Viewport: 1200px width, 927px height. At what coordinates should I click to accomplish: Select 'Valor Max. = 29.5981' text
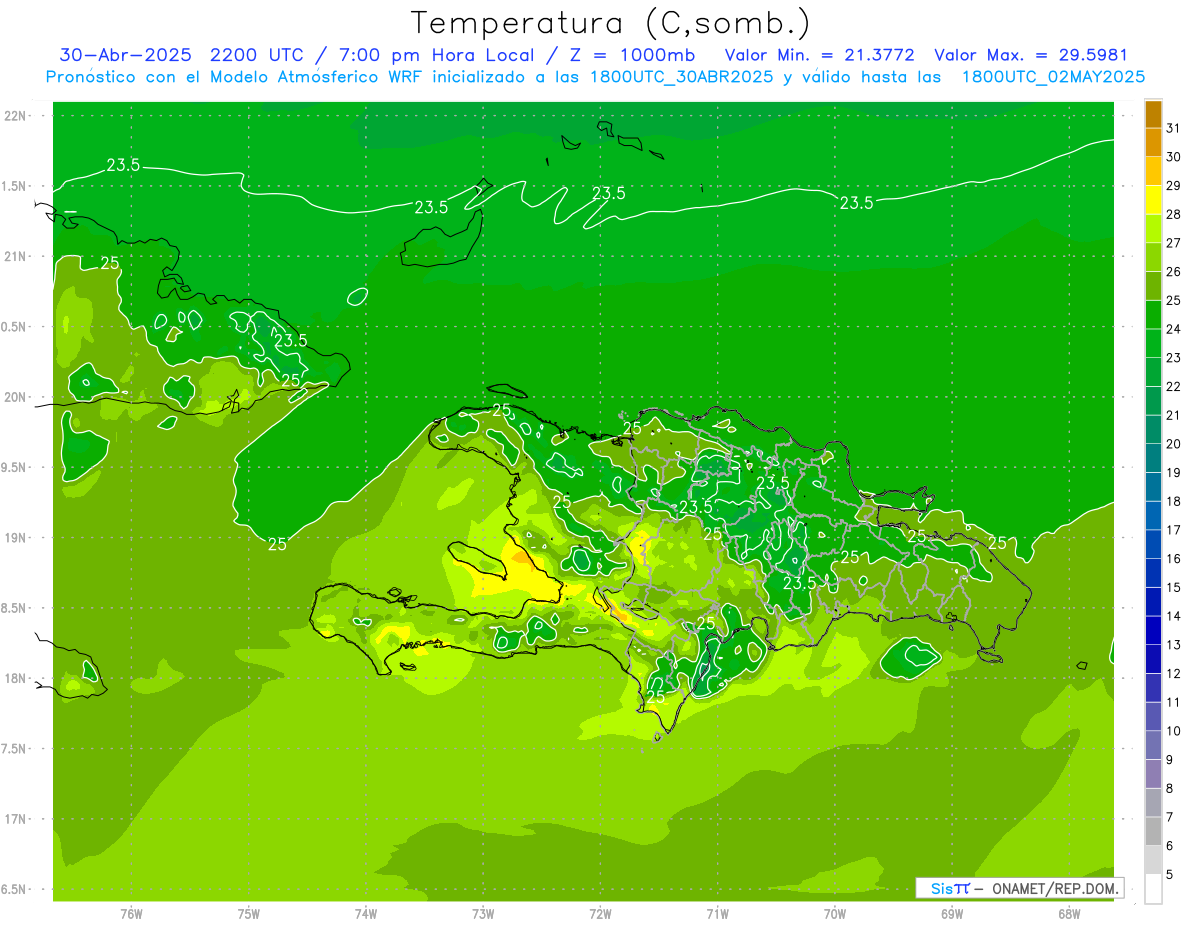coord(1030,55)
